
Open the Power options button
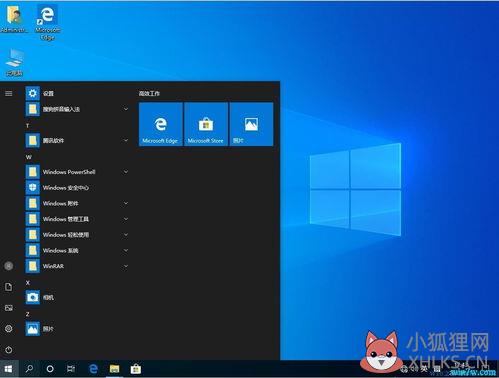click(x=9, y=350)
